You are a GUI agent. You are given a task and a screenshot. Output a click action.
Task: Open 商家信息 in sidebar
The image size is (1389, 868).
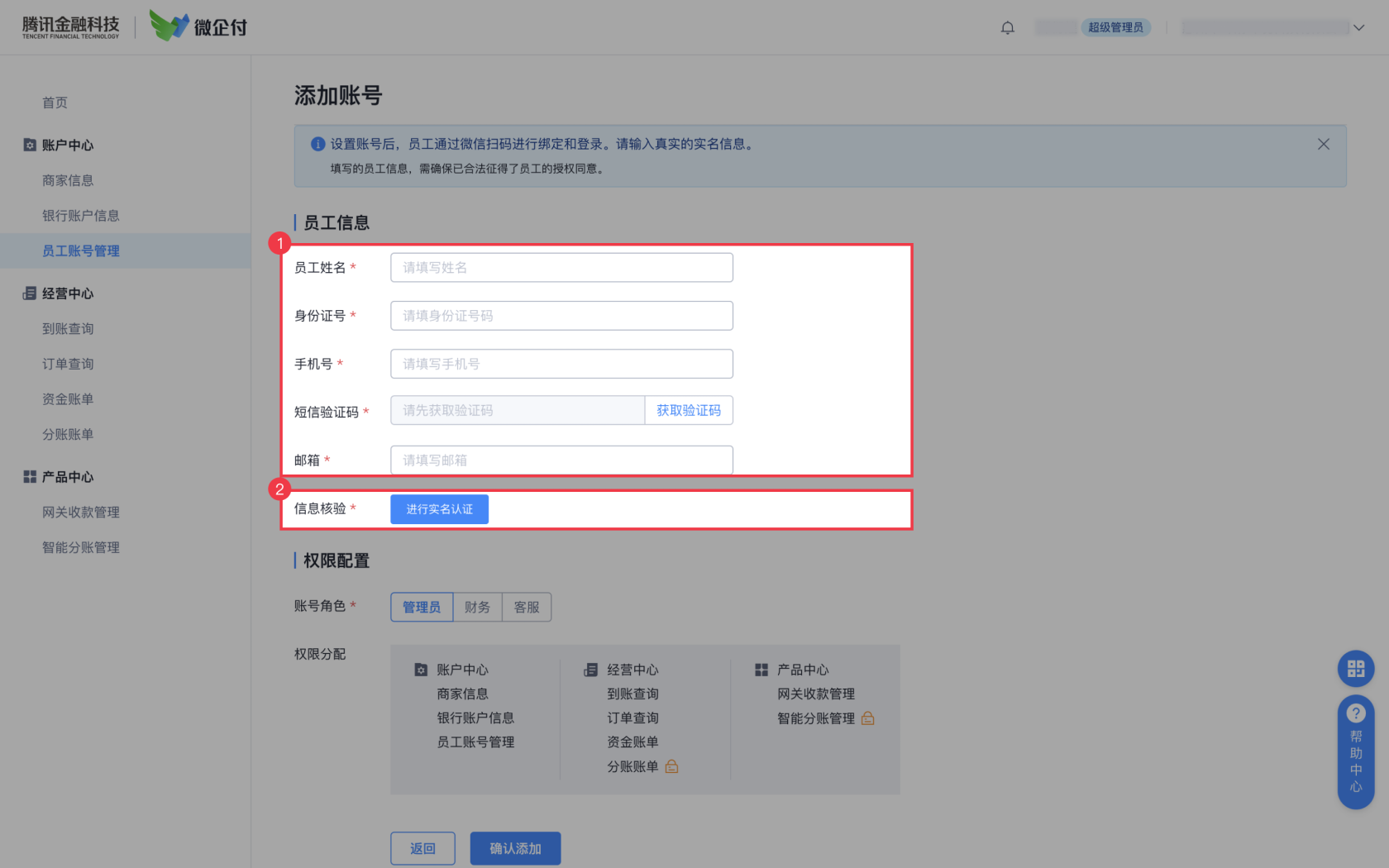click(68, 180)
